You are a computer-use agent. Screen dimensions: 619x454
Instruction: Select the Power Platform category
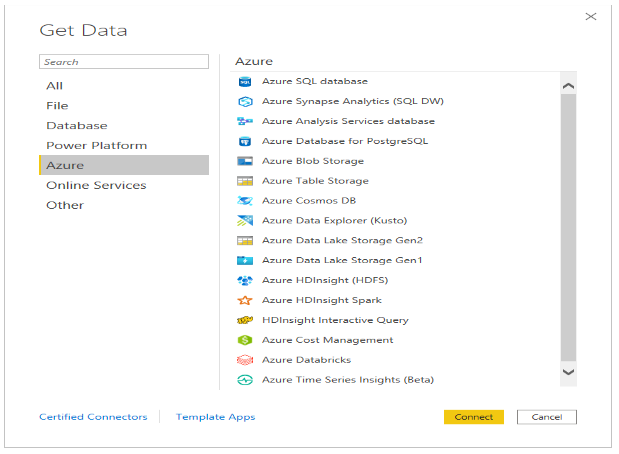[96, 146]
